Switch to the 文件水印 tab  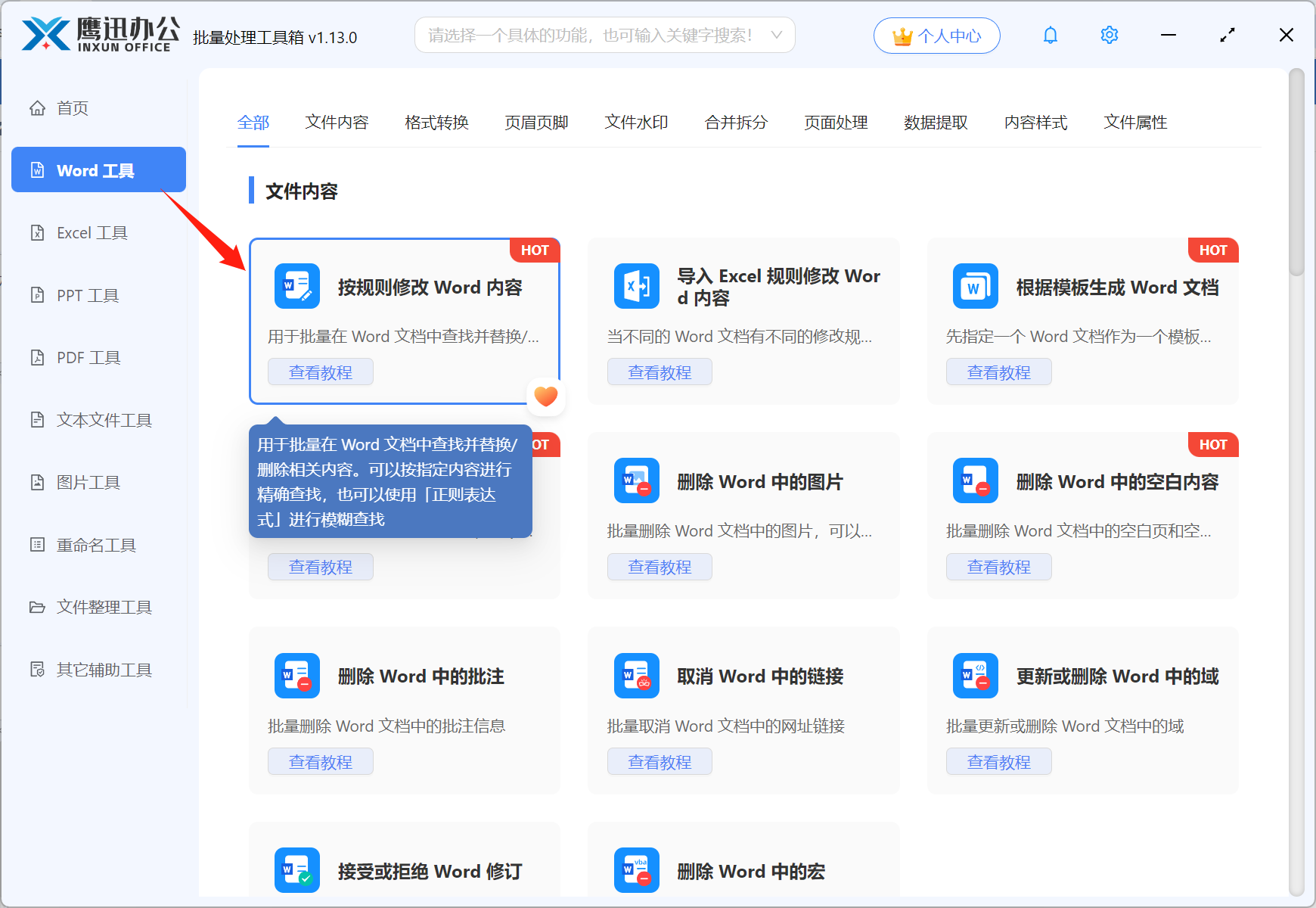[x=635, y=123]
